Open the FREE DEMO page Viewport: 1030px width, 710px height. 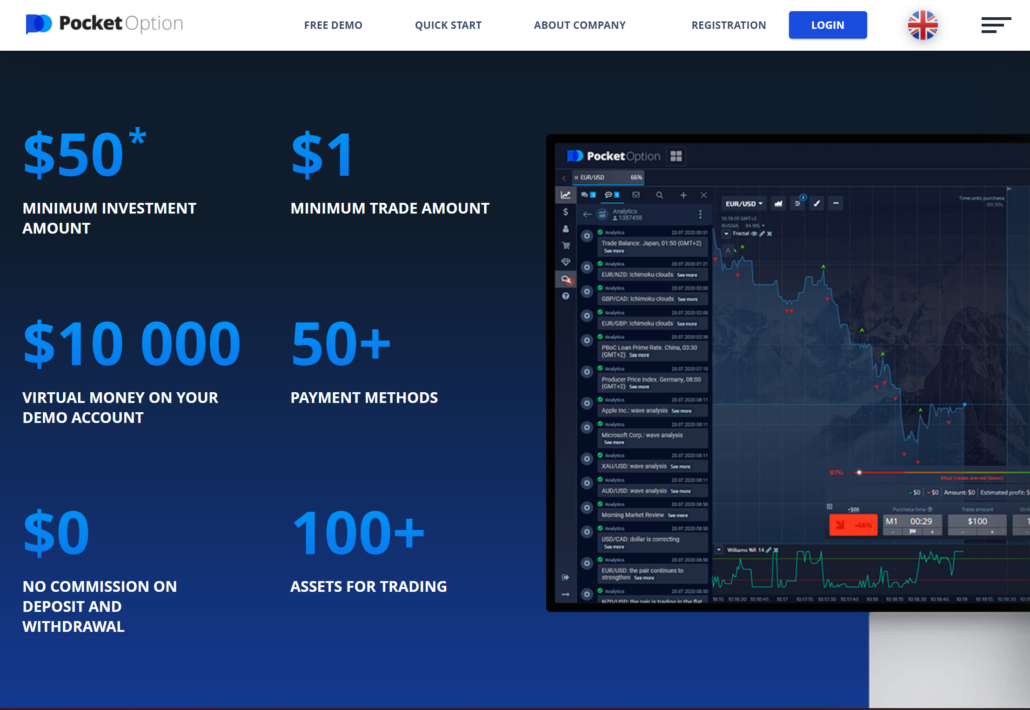coord(333,25)
